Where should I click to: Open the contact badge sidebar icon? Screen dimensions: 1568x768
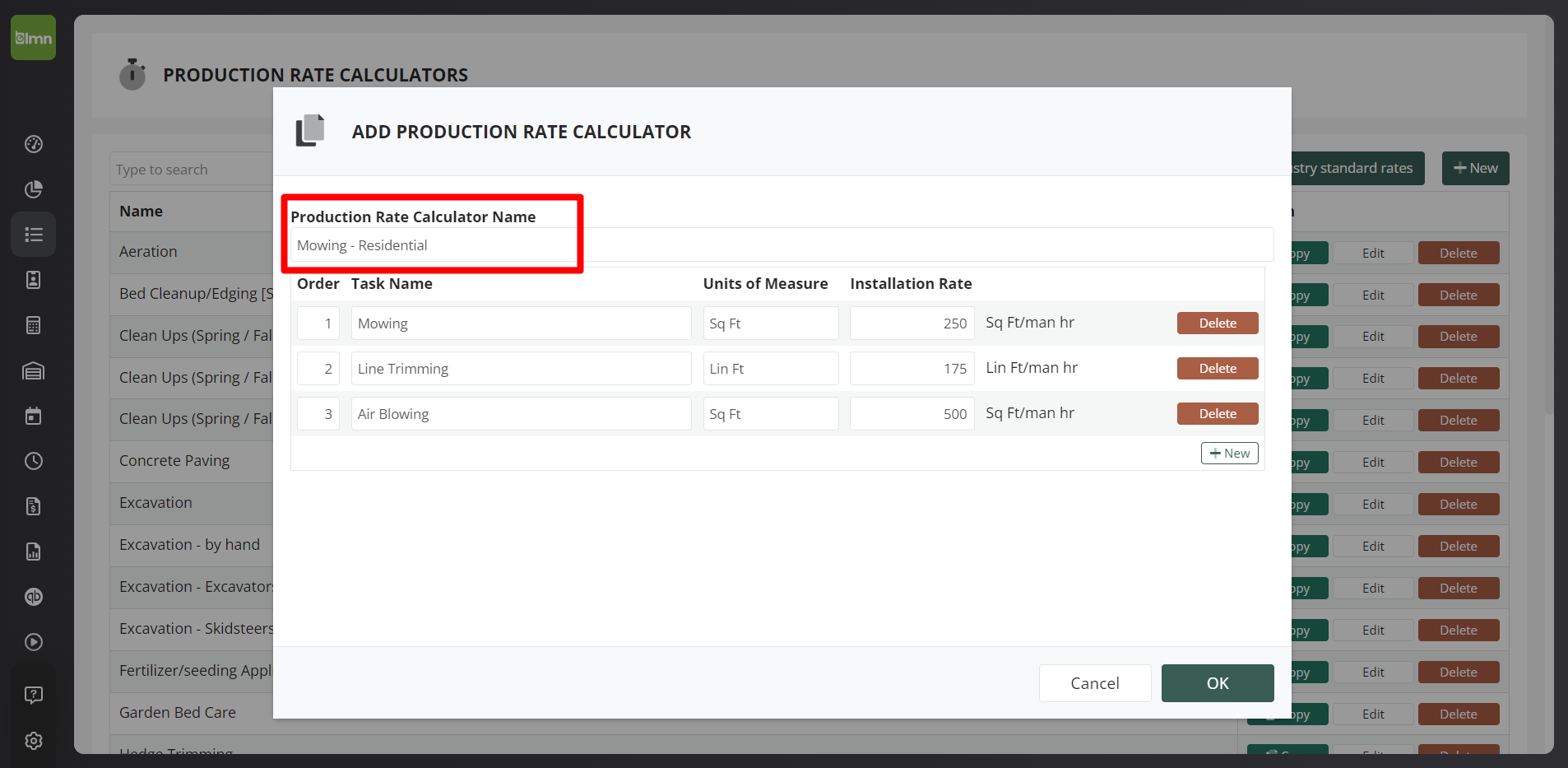(33, 280)
